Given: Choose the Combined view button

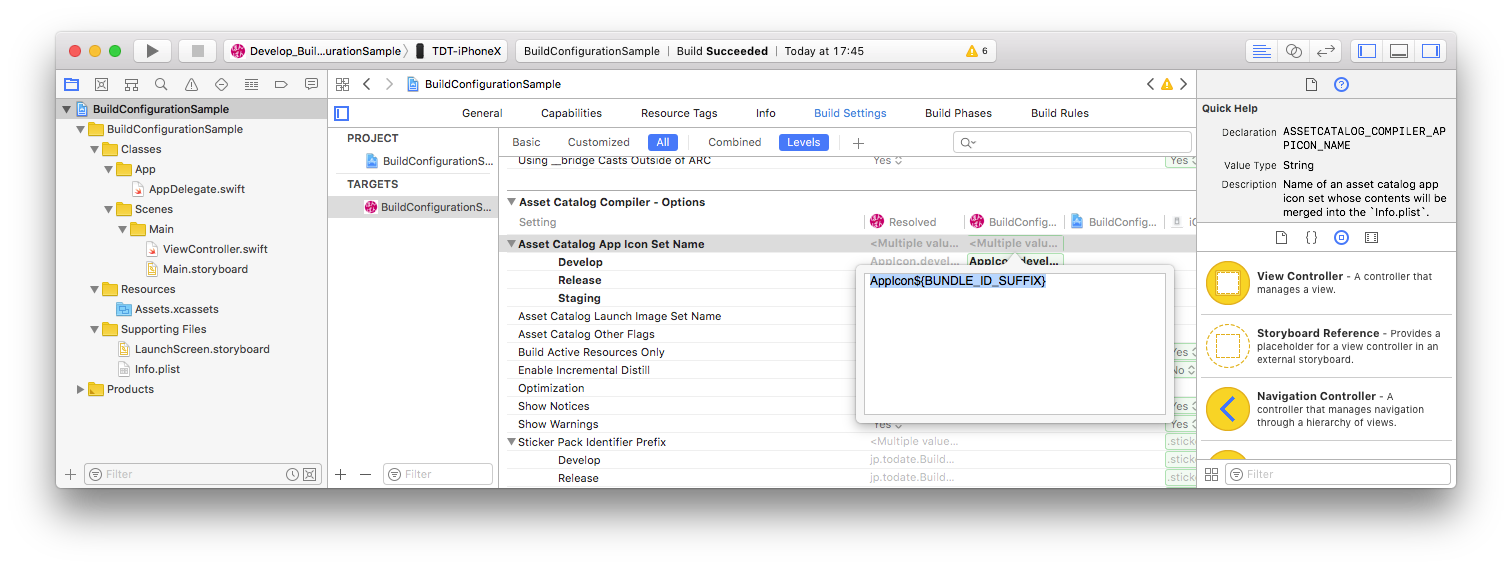Looking at the screenshot, I should [x=734, y=142].
